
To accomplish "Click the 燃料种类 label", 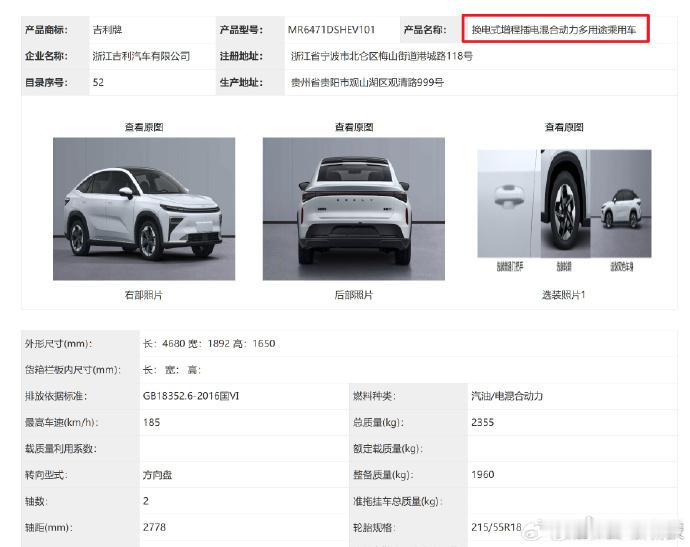I will click(x=374, y=396).
